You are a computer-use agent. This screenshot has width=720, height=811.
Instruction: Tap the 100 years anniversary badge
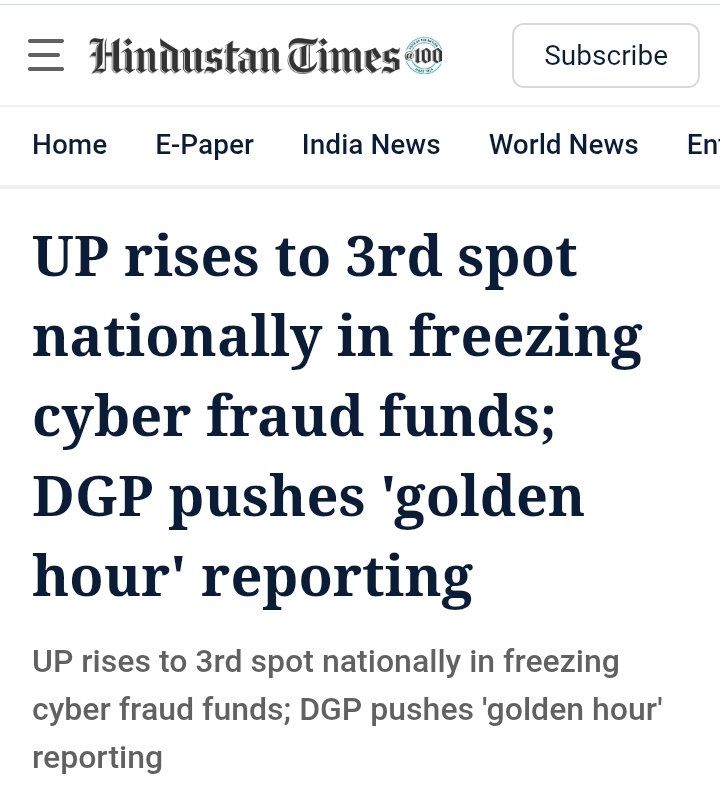coord(424,55)
